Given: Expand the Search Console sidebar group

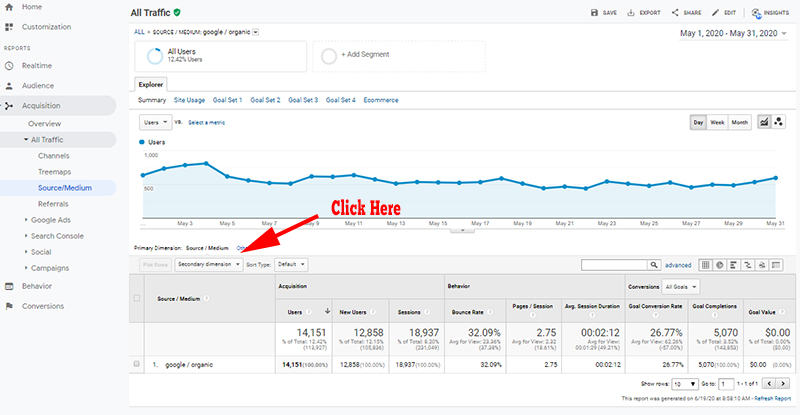Looking at the screenshot, I should pyautogui.click(x=26, y=236).
